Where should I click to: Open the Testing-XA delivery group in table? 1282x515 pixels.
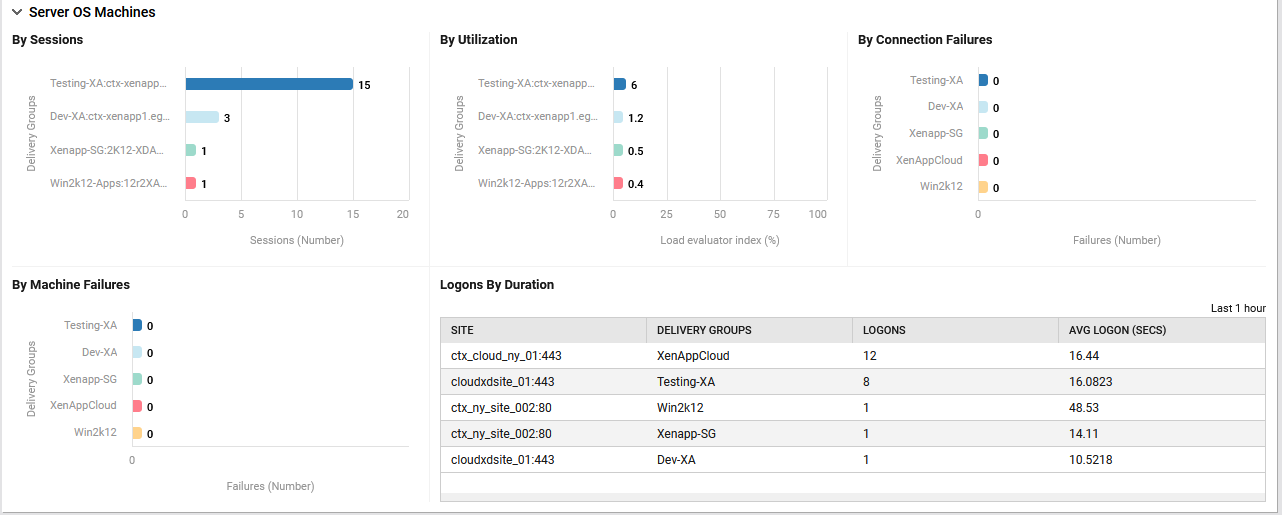(x=685, y=382)
